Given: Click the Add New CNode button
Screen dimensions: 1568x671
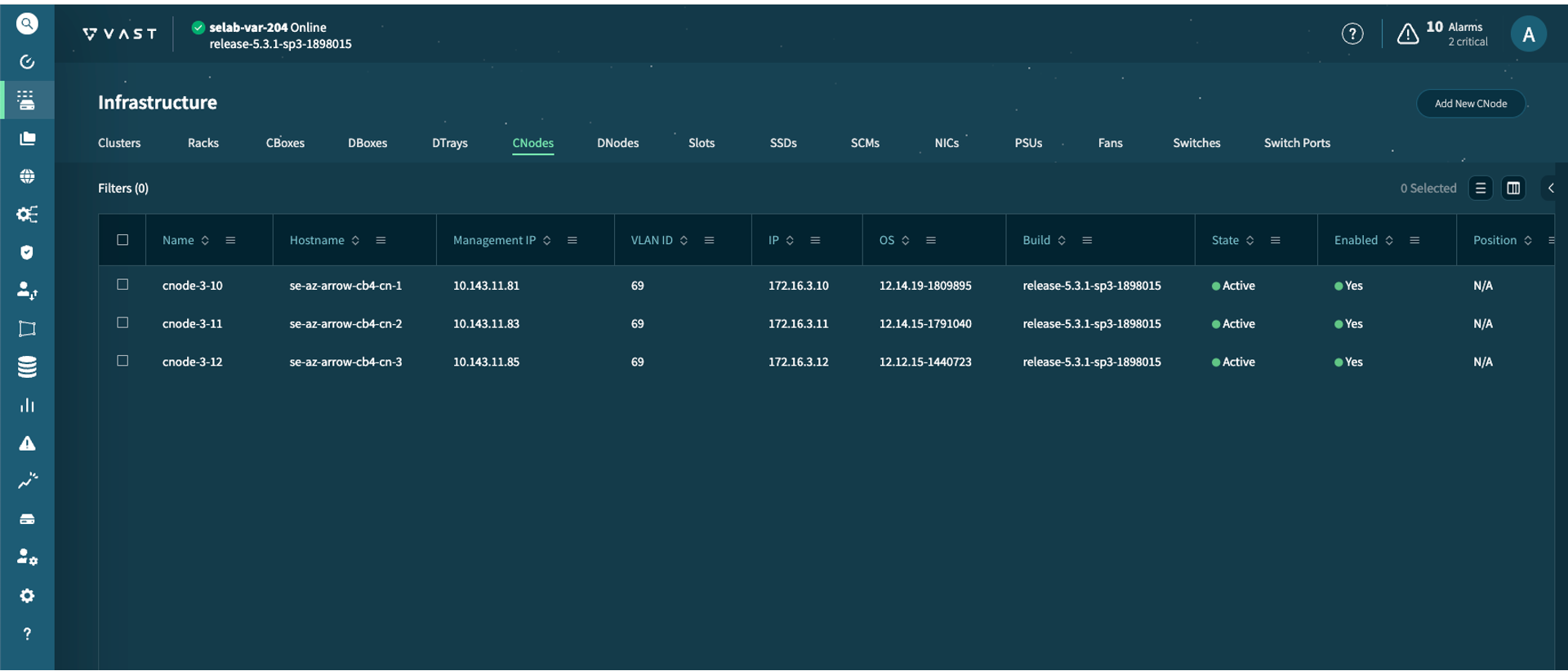Looking at the screenshot, I should pos(1470,104).
